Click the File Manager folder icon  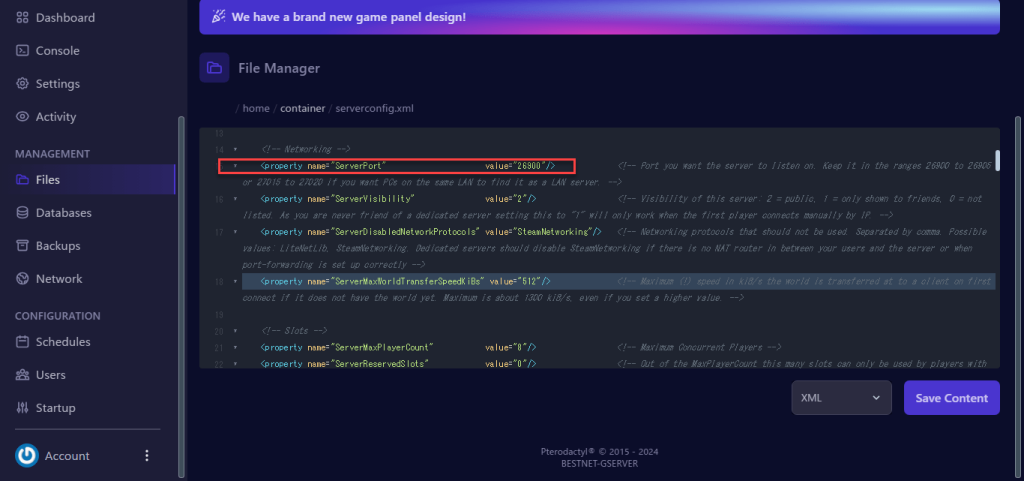pyautogui.click(x=214, y=68)
